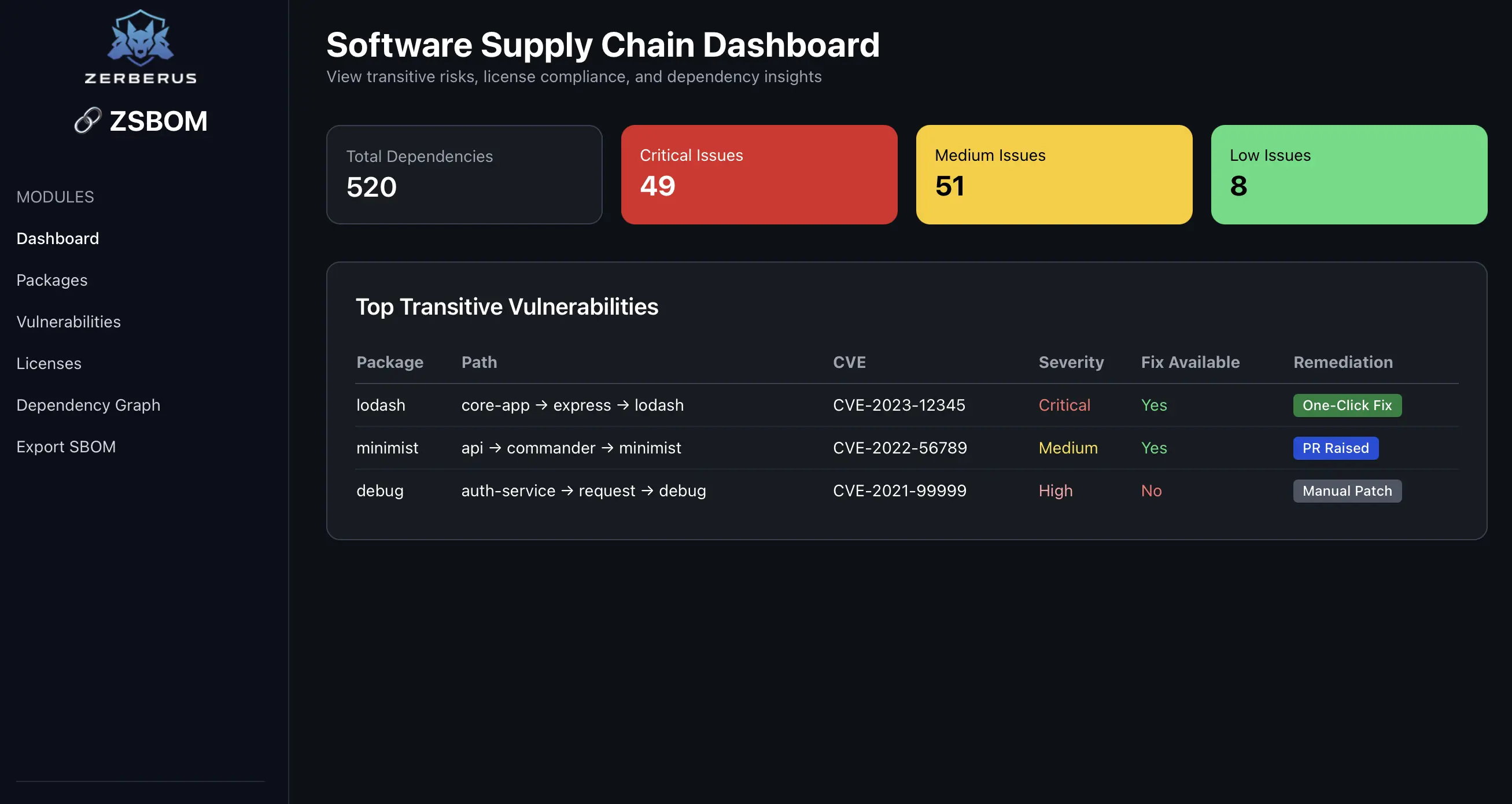Open the red Critical Issues card

pyautogui.click(x=758, y=174)
